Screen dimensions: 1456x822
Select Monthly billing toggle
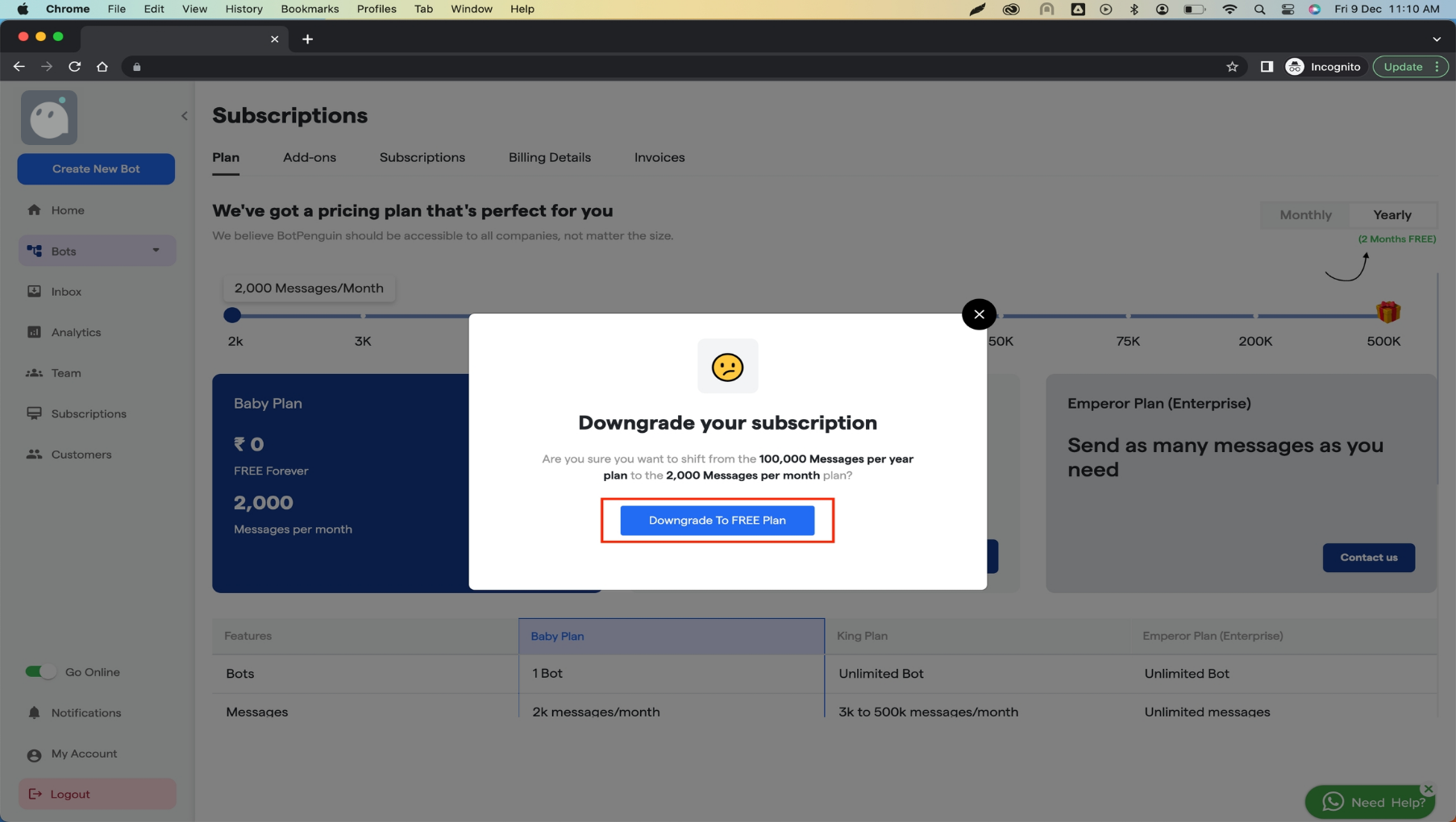(1305, 215)
